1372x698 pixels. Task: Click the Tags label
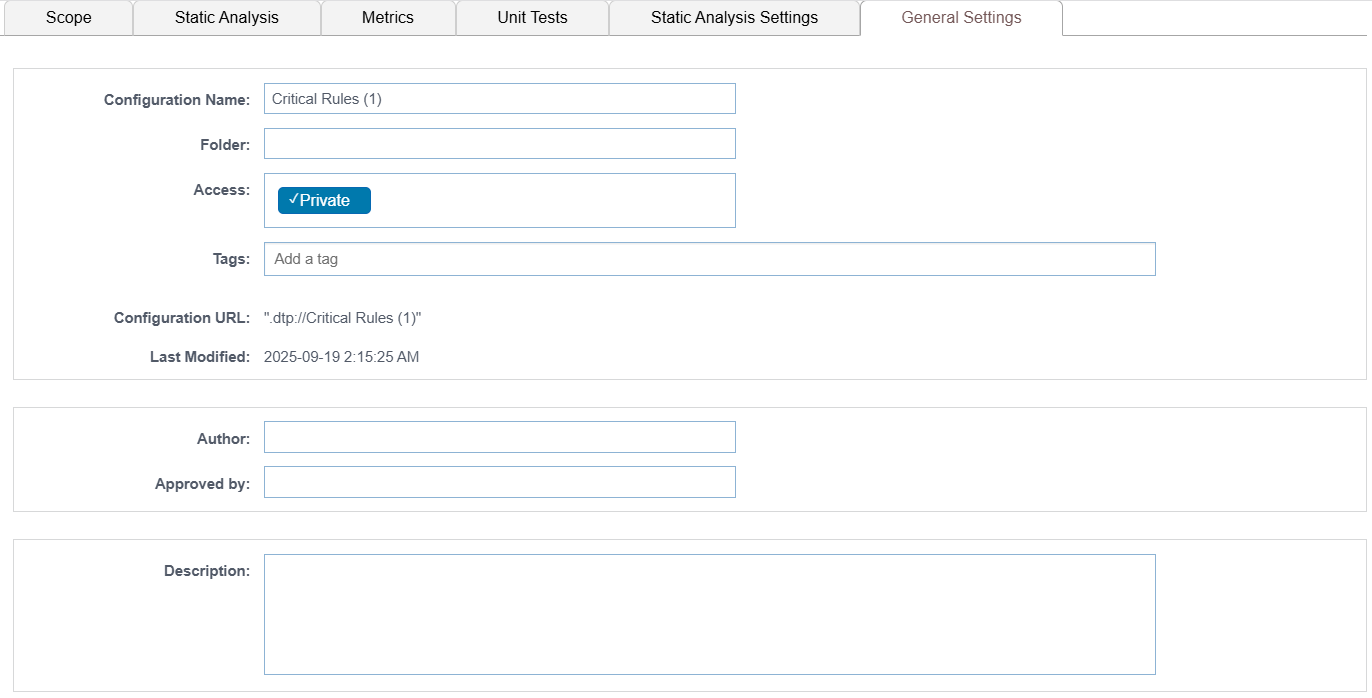(231, 259)
